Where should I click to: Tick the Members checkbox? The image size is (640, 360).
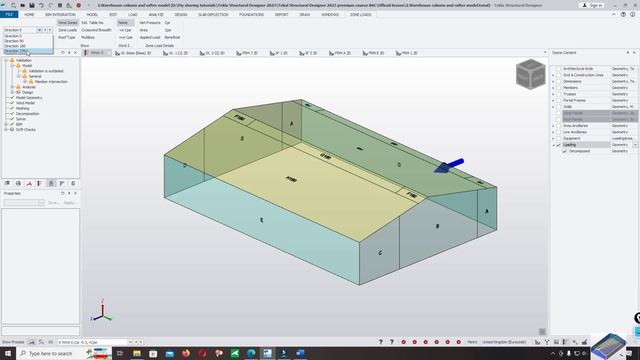[x=559, y=88]
